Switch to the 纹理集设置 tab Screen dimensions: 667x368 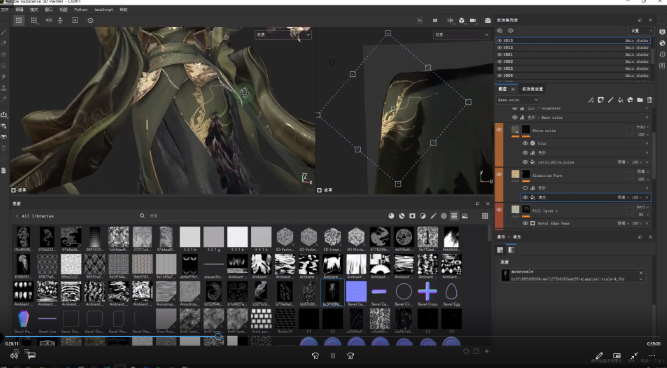coord(532,89)
